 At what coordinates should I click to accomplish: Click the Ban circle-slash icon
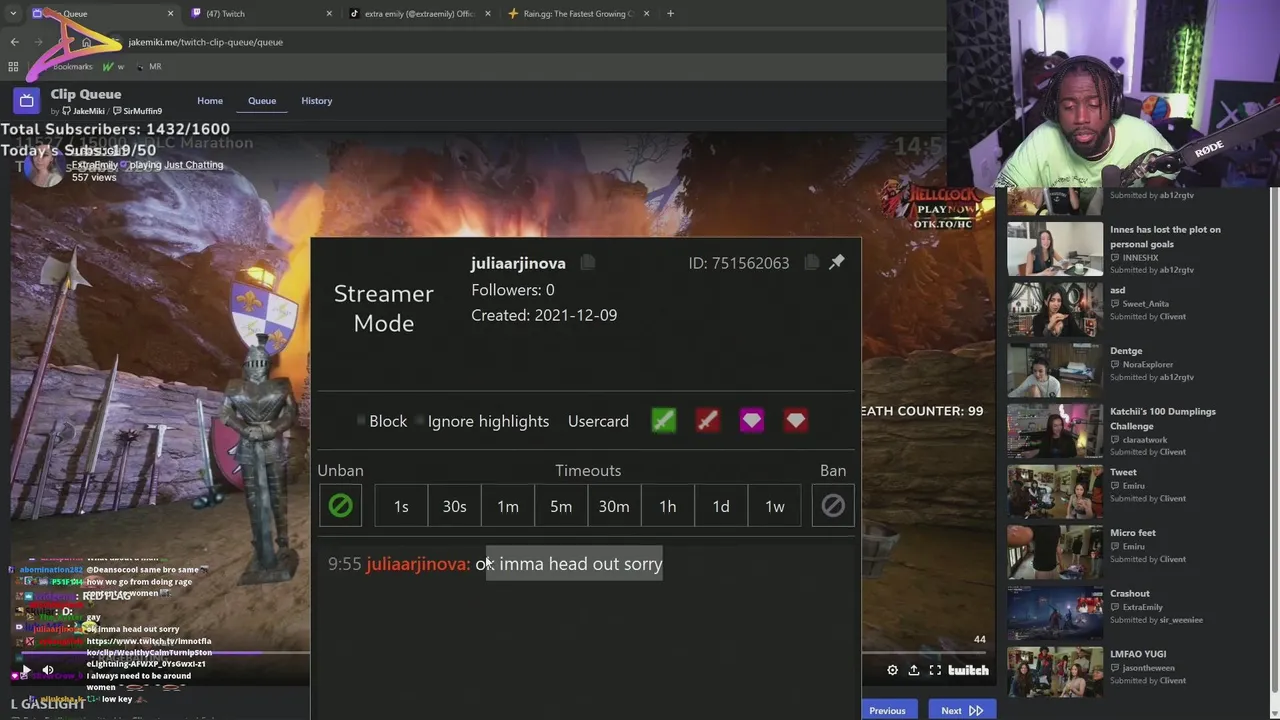[x=833, y=506]
